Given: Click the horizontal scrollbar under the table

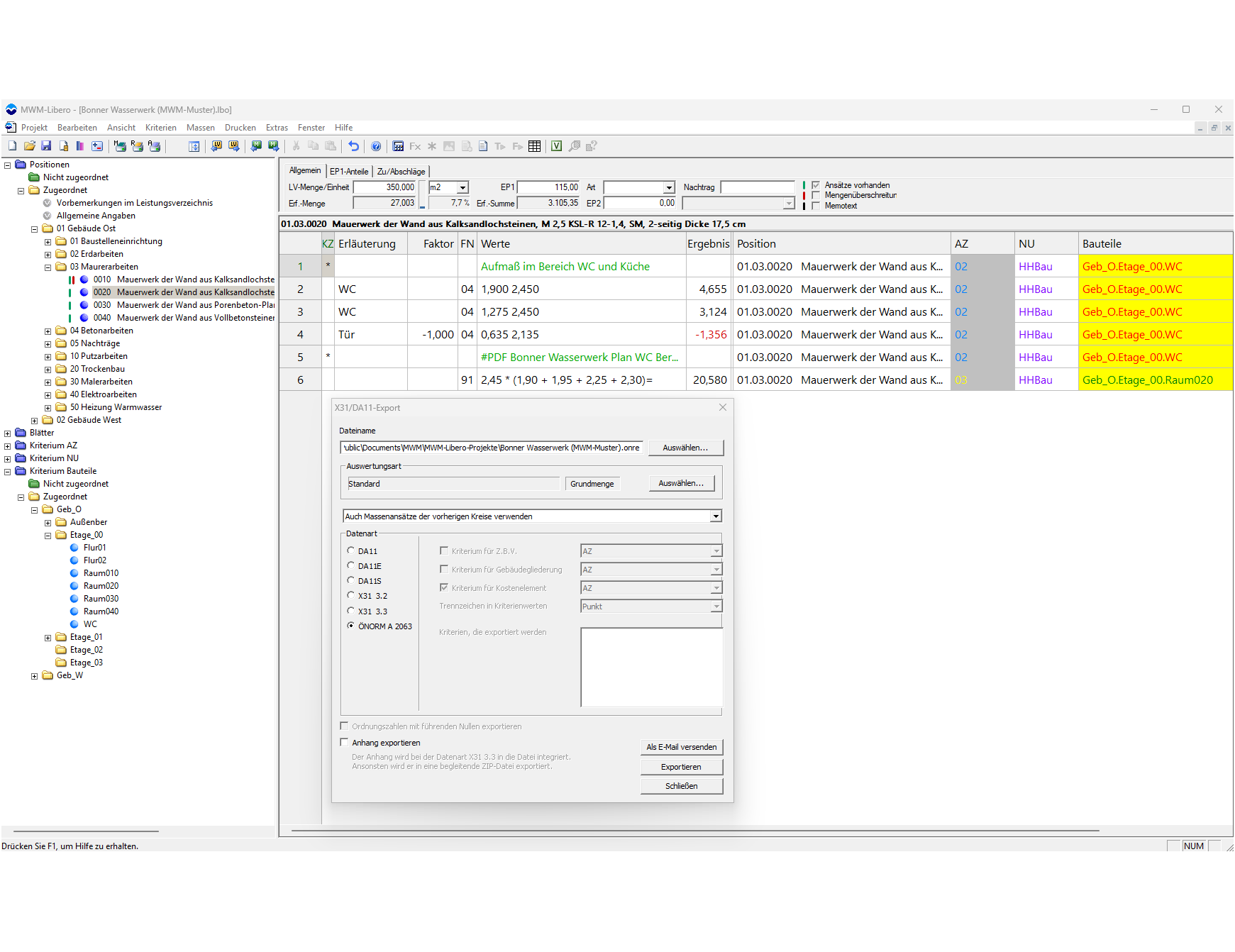Looking at the screenshot, I should tap(695, 830).
